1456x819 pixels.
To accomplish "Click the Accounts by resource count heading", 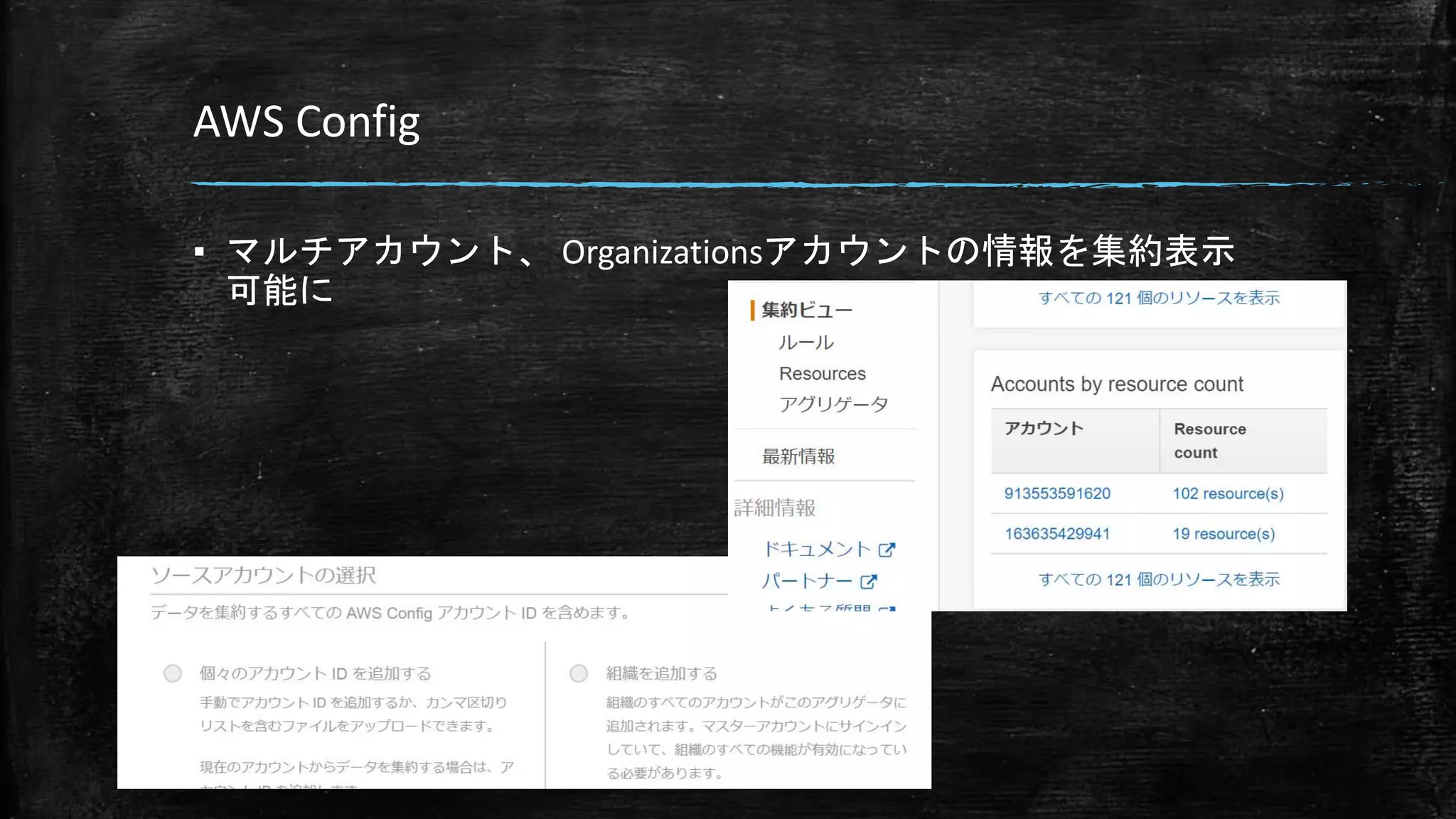I will pos(1117,384).
